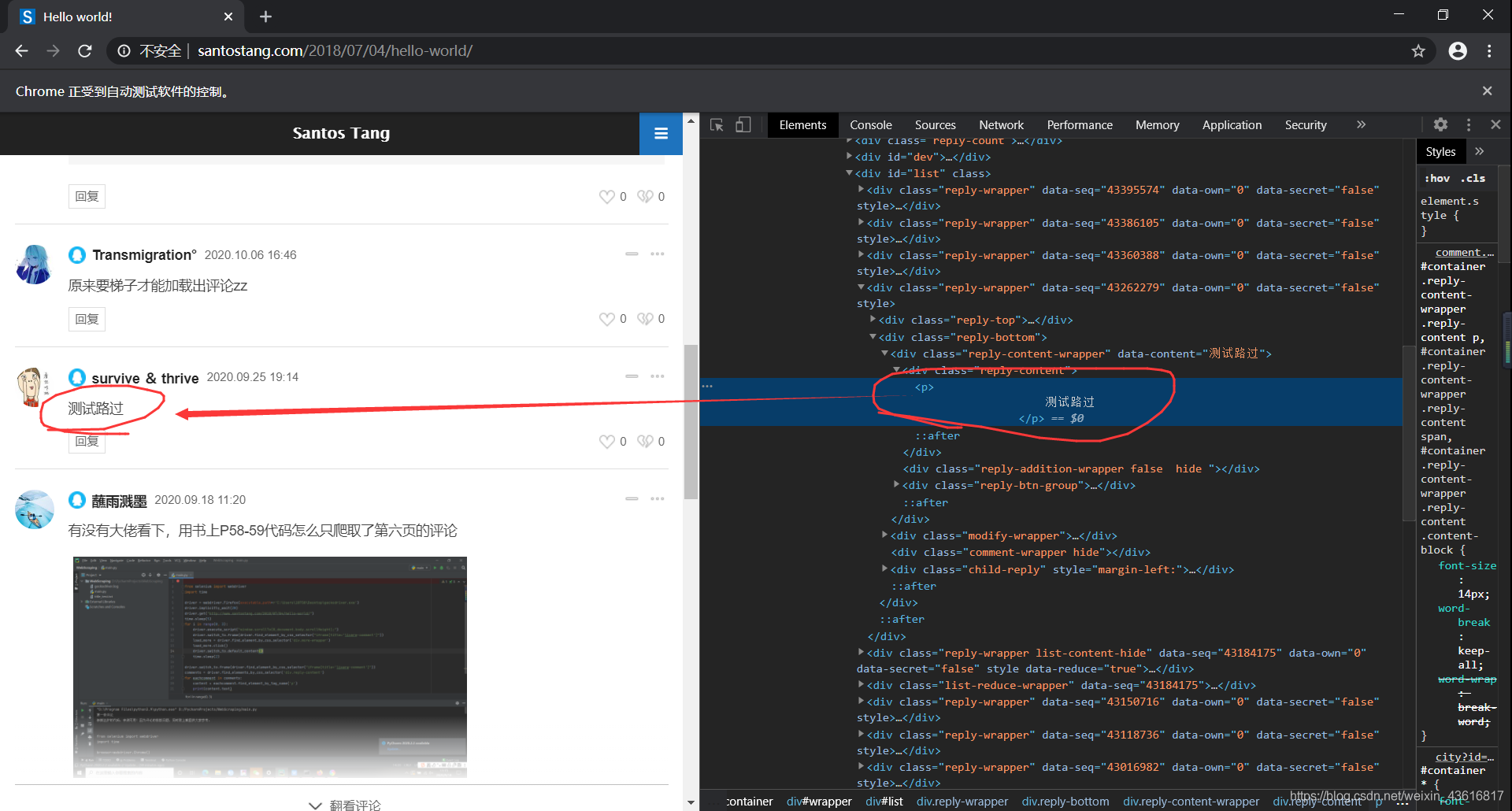Toggle the :hov element state panel
This screenshot has width=1512, height=811.
point(1437,179)
